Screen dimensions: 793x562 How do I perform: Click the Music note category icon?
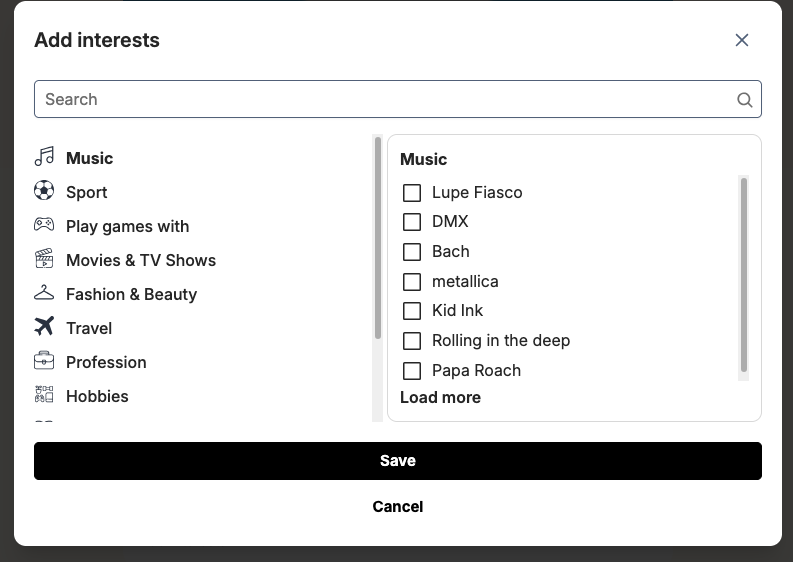(44, 157)
